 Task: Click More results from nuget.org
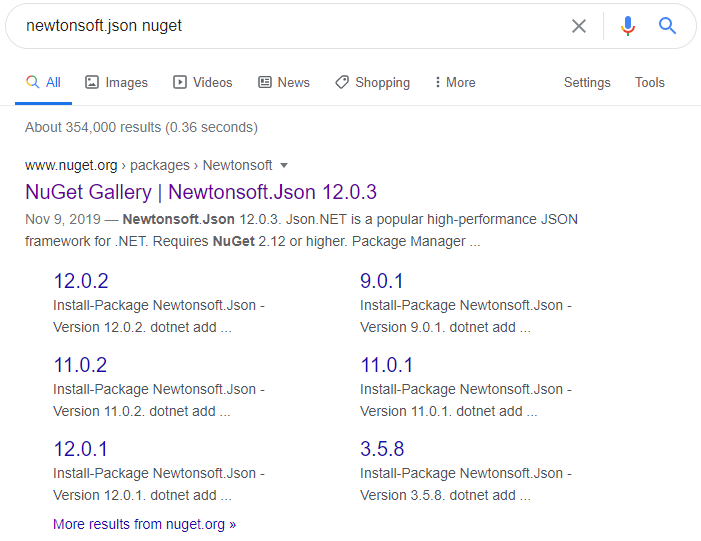coord(144,524)
